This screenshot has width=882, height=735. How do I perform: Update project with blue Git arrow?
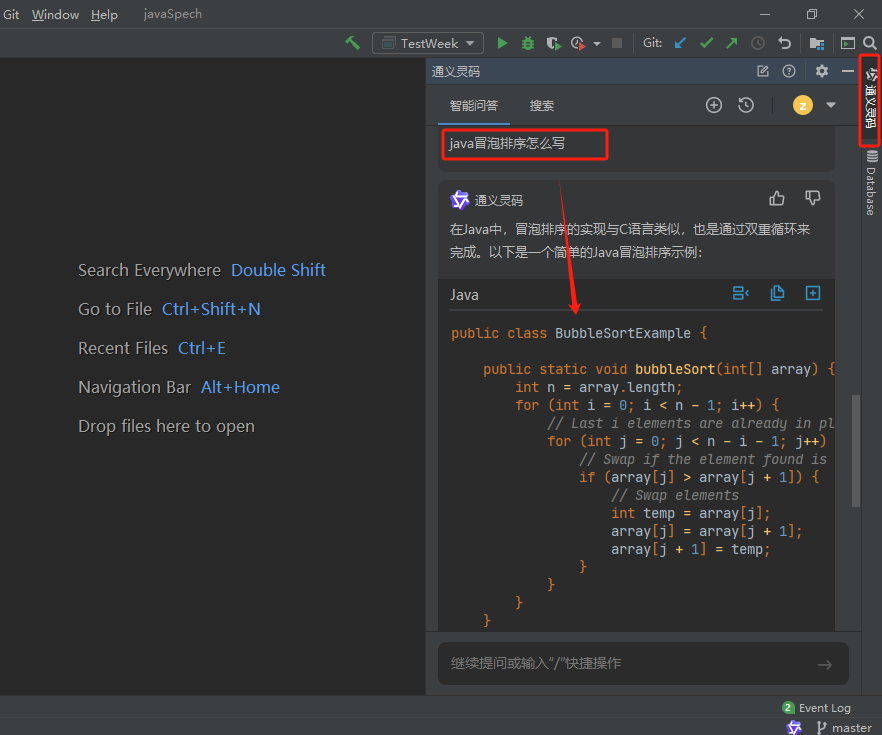click(x=680, y=43)
